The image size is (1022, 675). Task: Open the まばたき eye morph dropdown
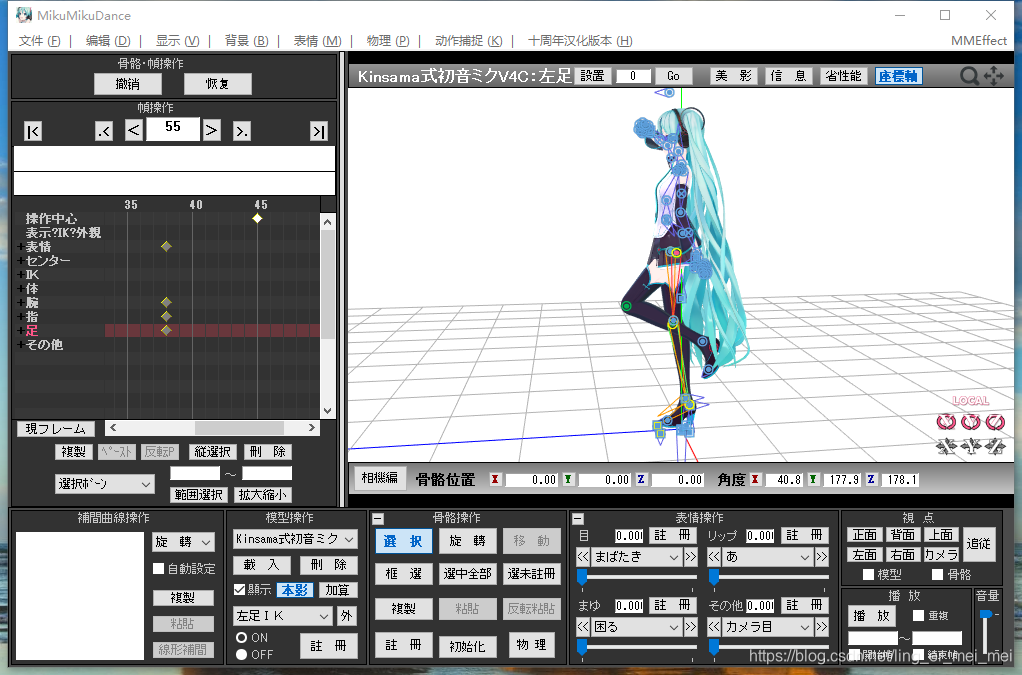(x=636, y=557)
